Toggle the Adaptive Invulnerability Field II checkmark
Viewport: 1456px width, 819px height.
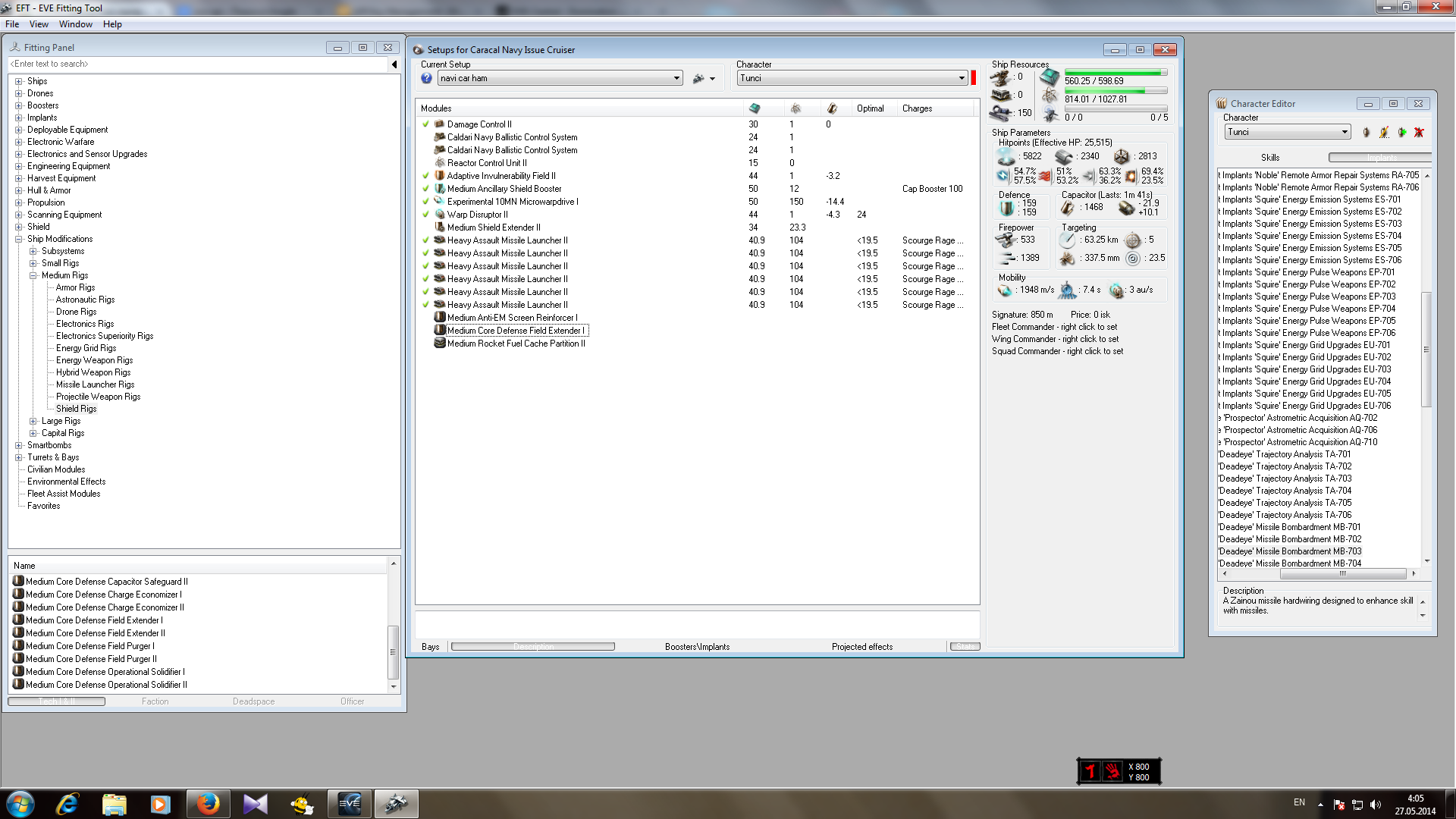425,176
